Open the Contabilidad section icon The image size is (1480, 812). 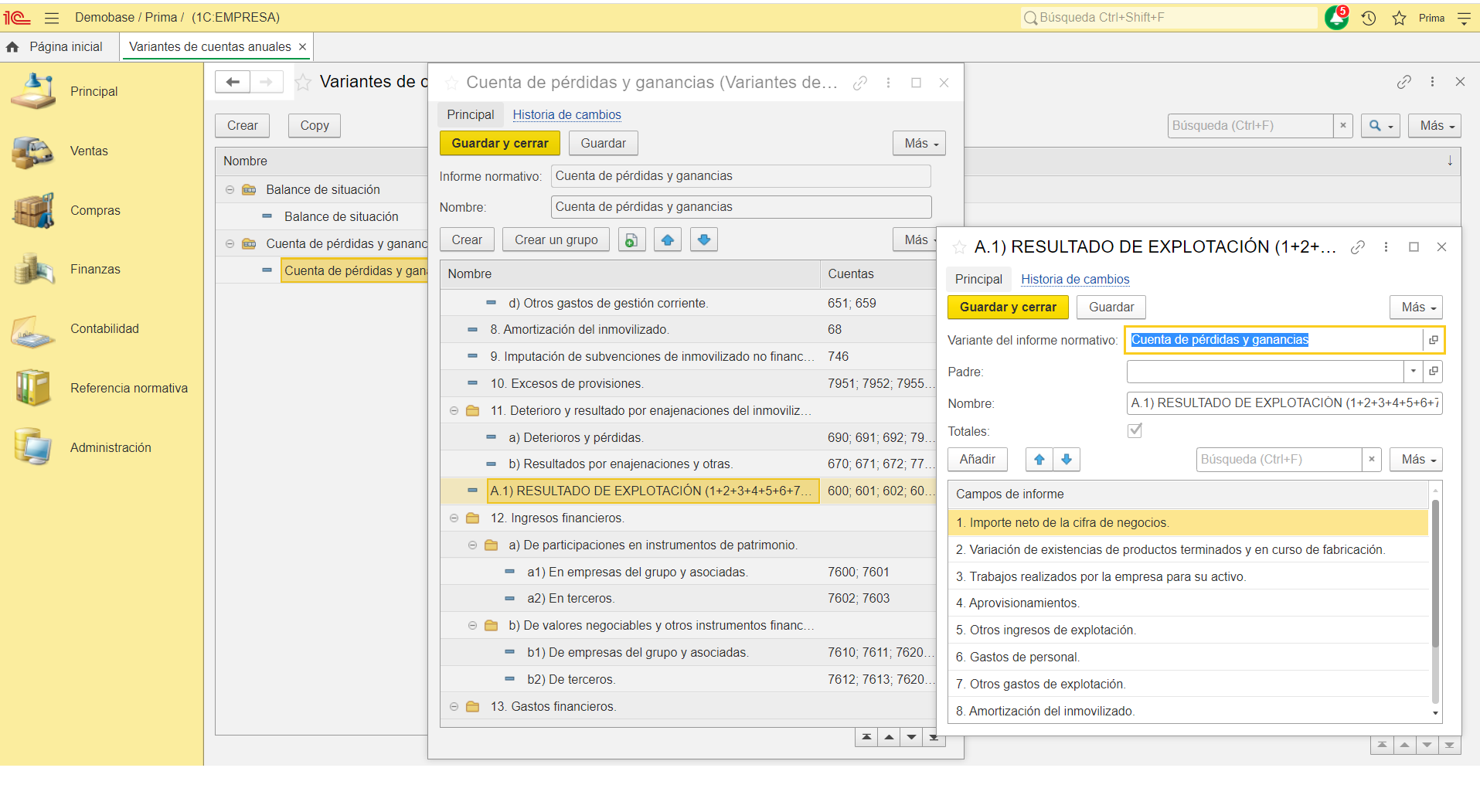32,329
